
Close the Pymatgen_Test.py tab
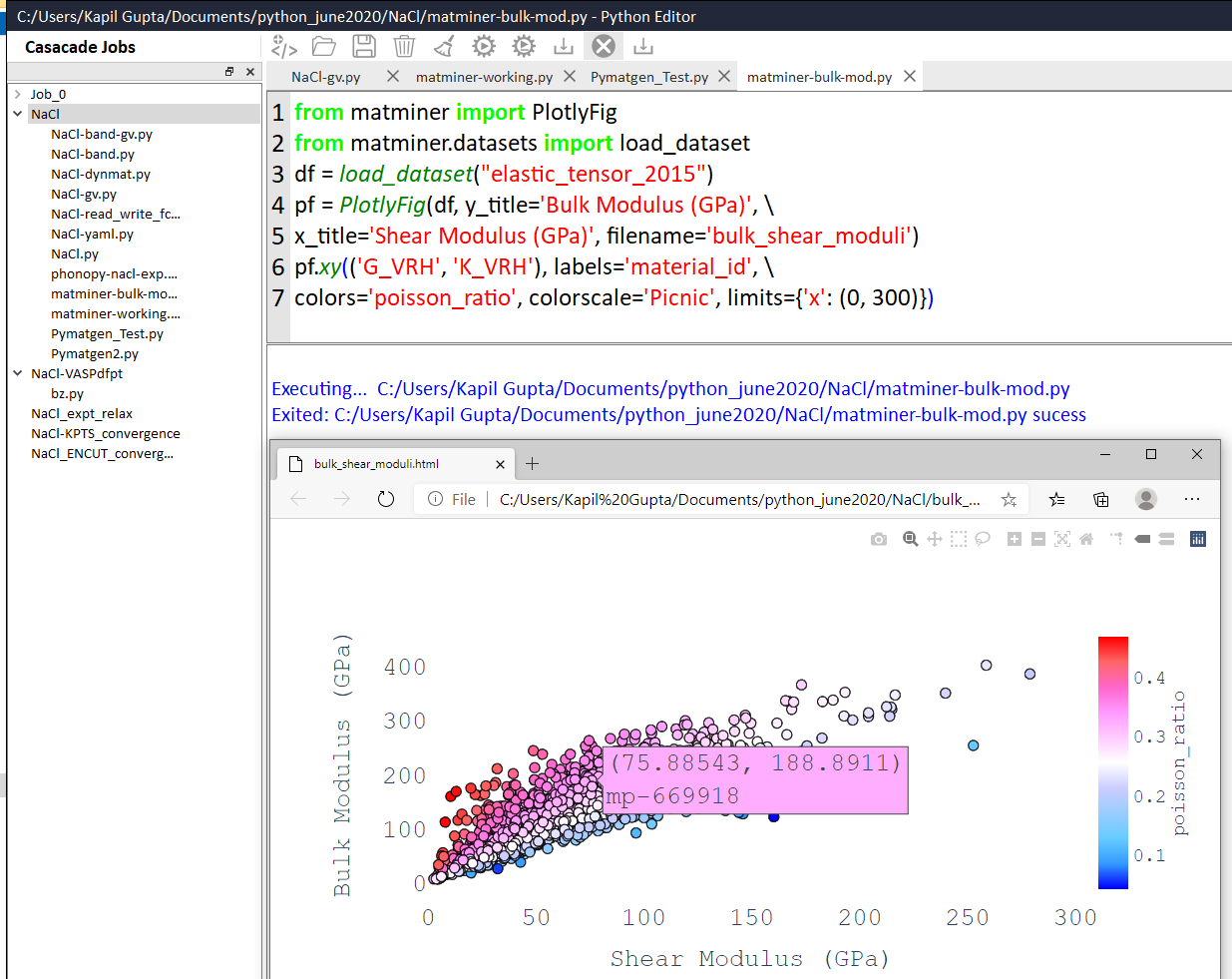click(x=724, y=76)
